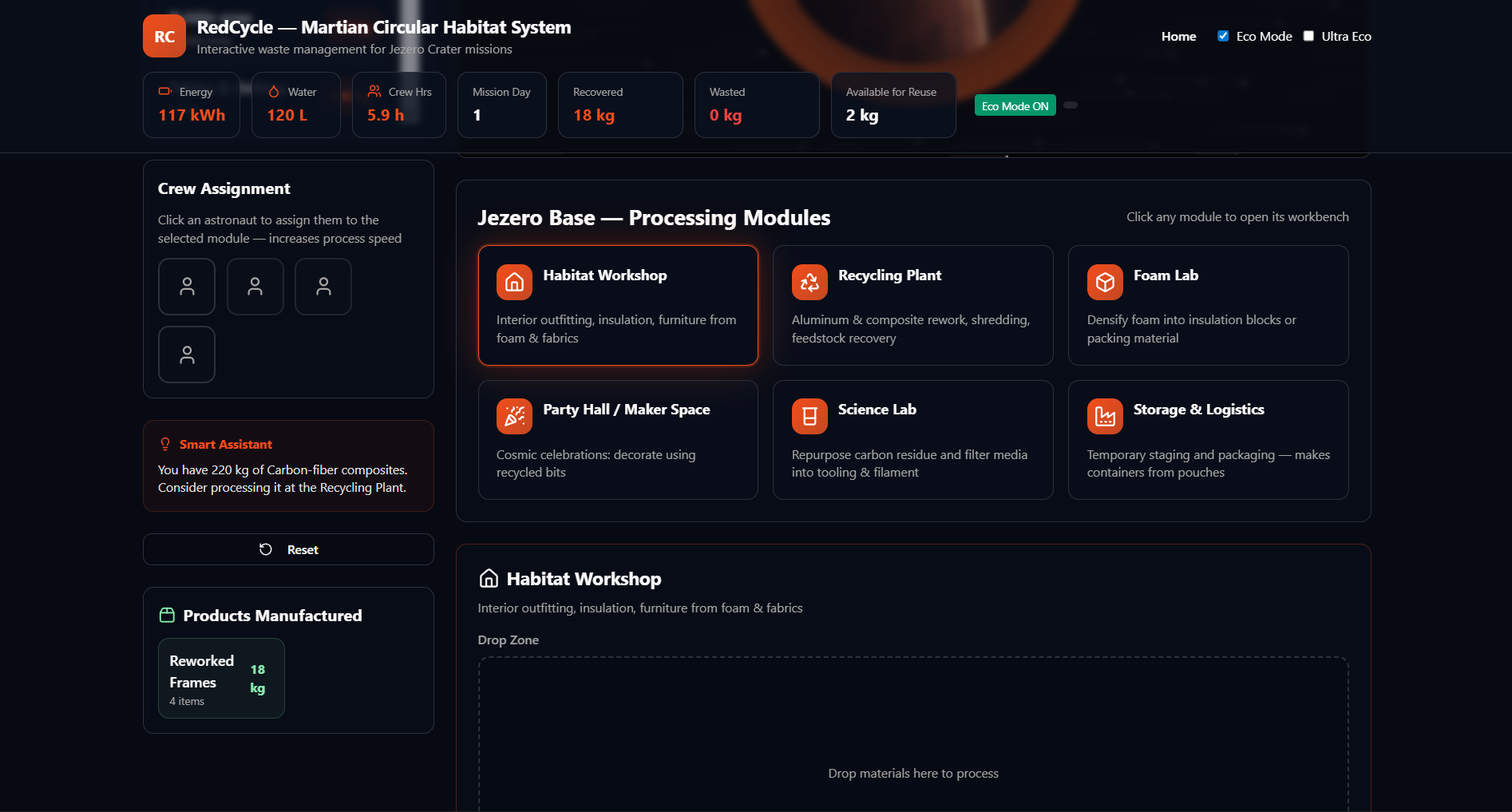Open the Reworked Frames product card

pyautogui.click(x=221, y=678)
